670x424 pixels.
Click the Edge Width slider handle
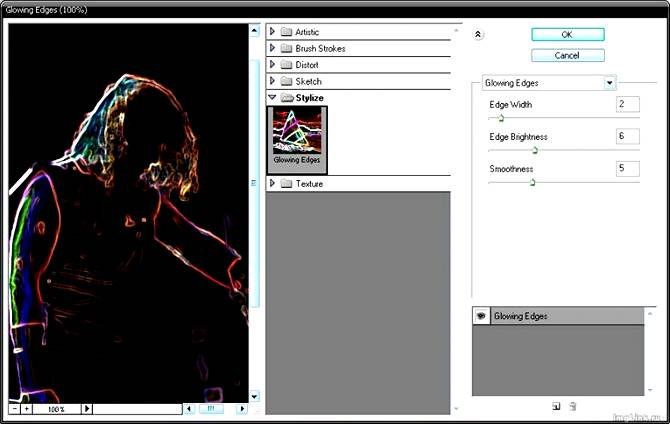(501, 118)
